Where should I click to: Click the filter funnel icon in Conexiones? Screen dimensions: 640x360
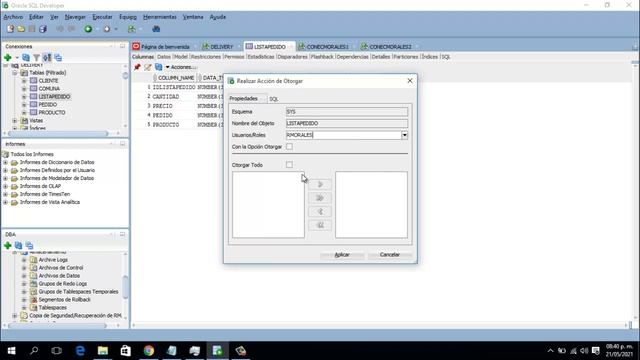(x=36, y=58)
